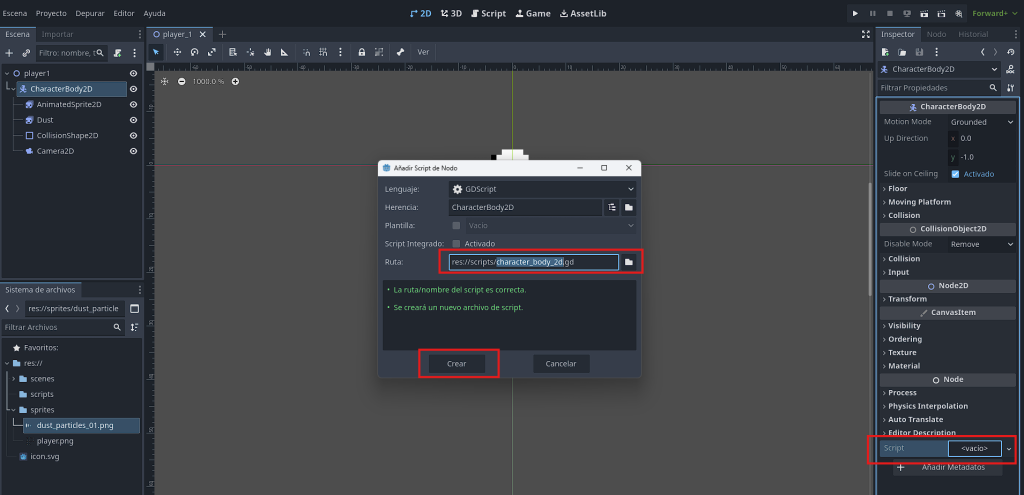Click the Play project button
The height and width of the screenshot is (495, 1024).
(854, 13)
